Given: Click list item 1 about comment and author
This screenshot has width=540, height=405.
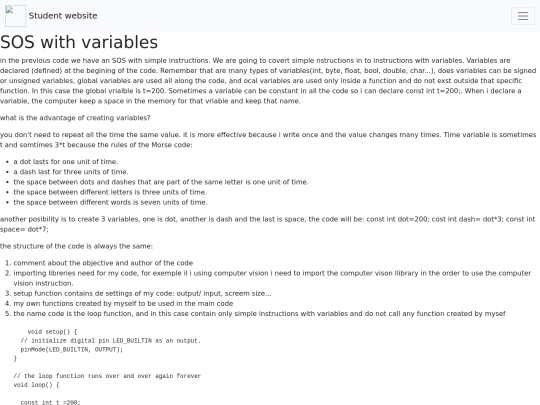Looking at the screenshot, I should (103, 263).
